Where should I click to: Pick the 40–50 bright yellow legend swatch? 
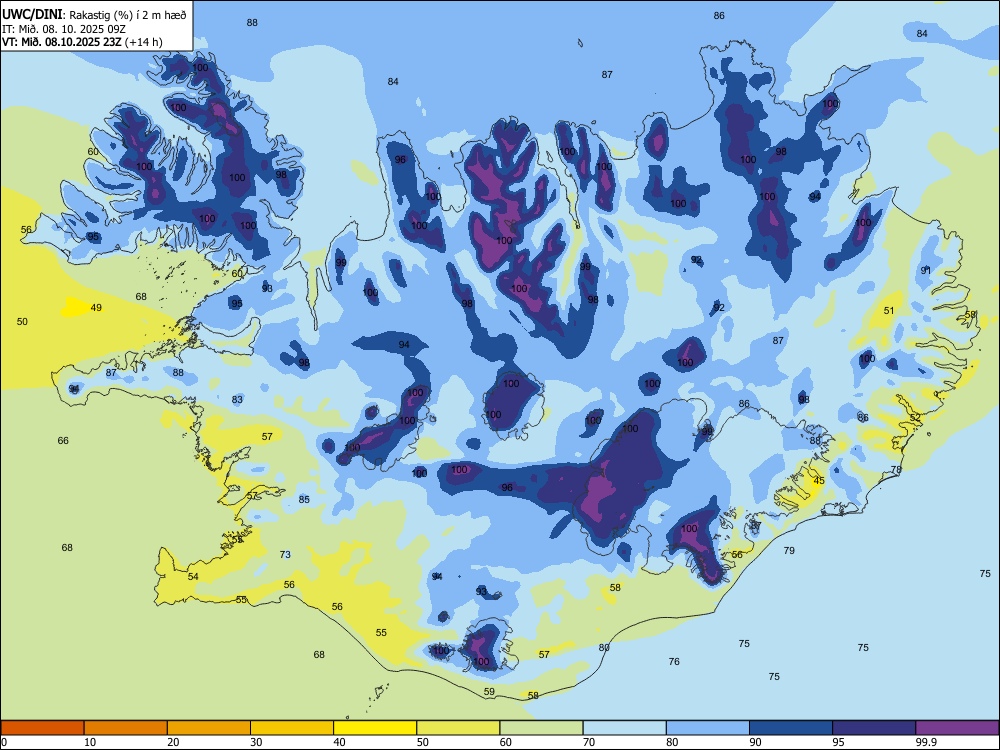(375, 728)
